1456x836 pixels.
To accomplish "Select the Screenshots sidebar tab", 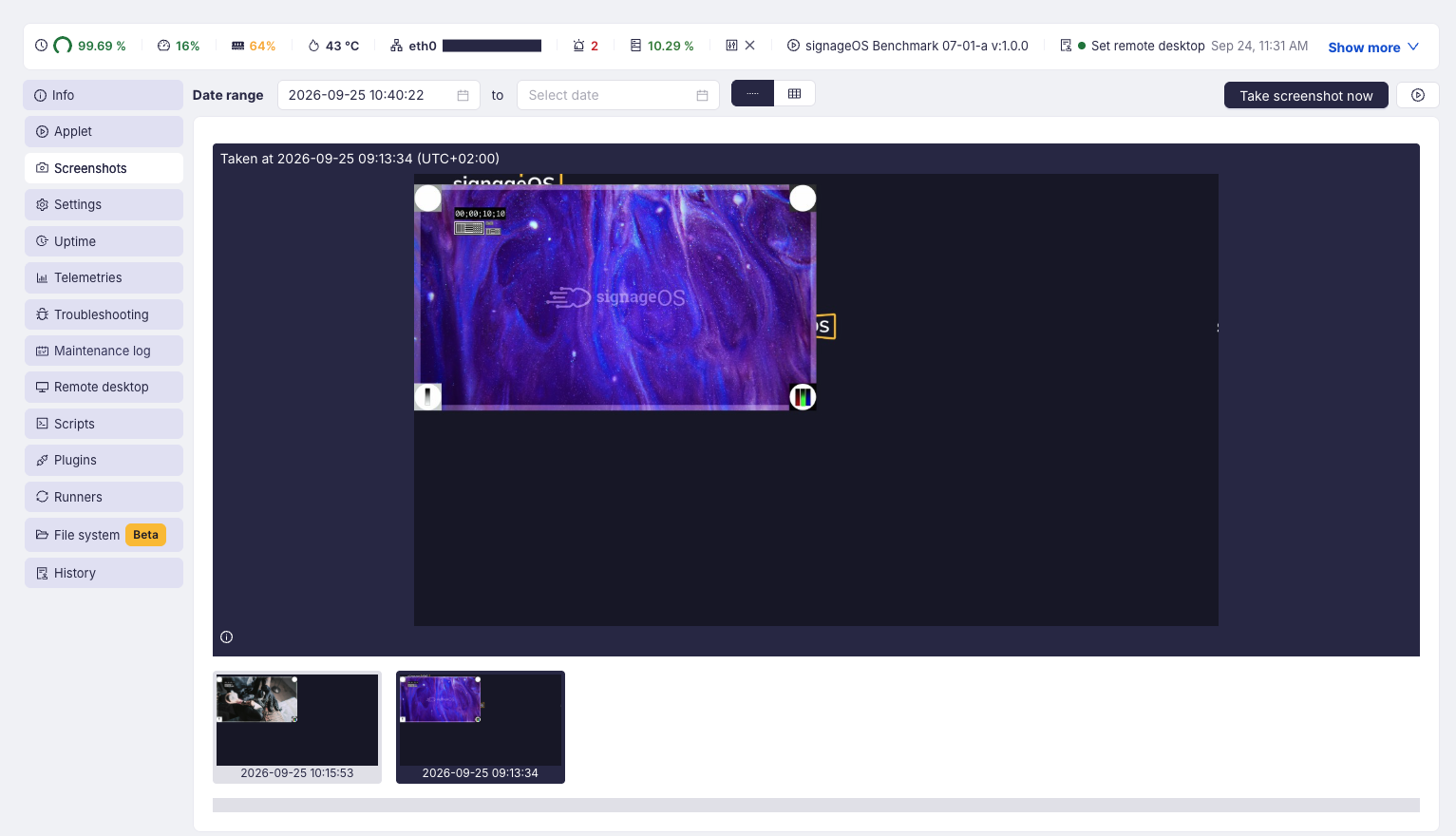I will point(104,168).
